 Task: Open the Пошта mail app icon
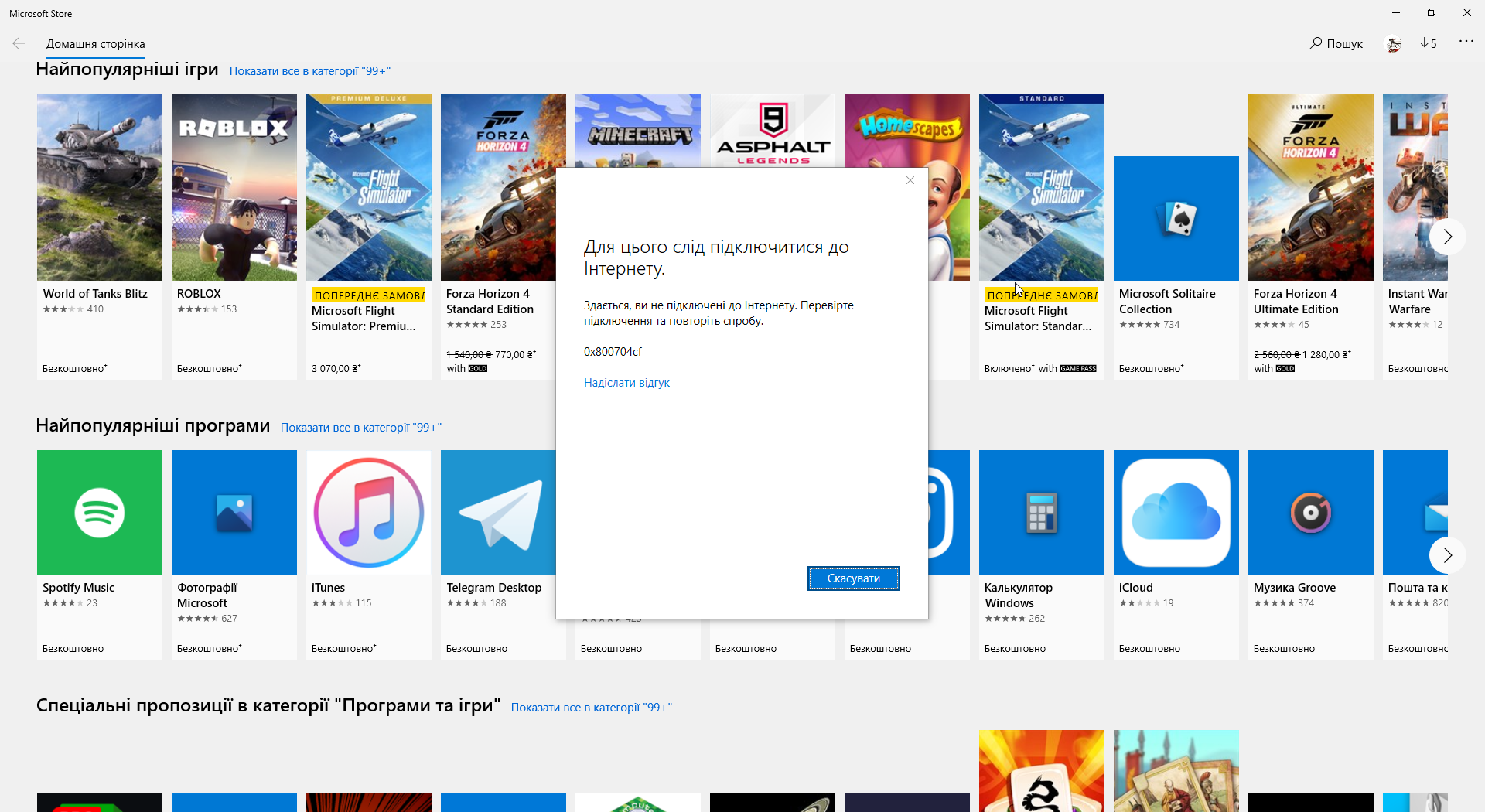click(x=1415, y=513)
